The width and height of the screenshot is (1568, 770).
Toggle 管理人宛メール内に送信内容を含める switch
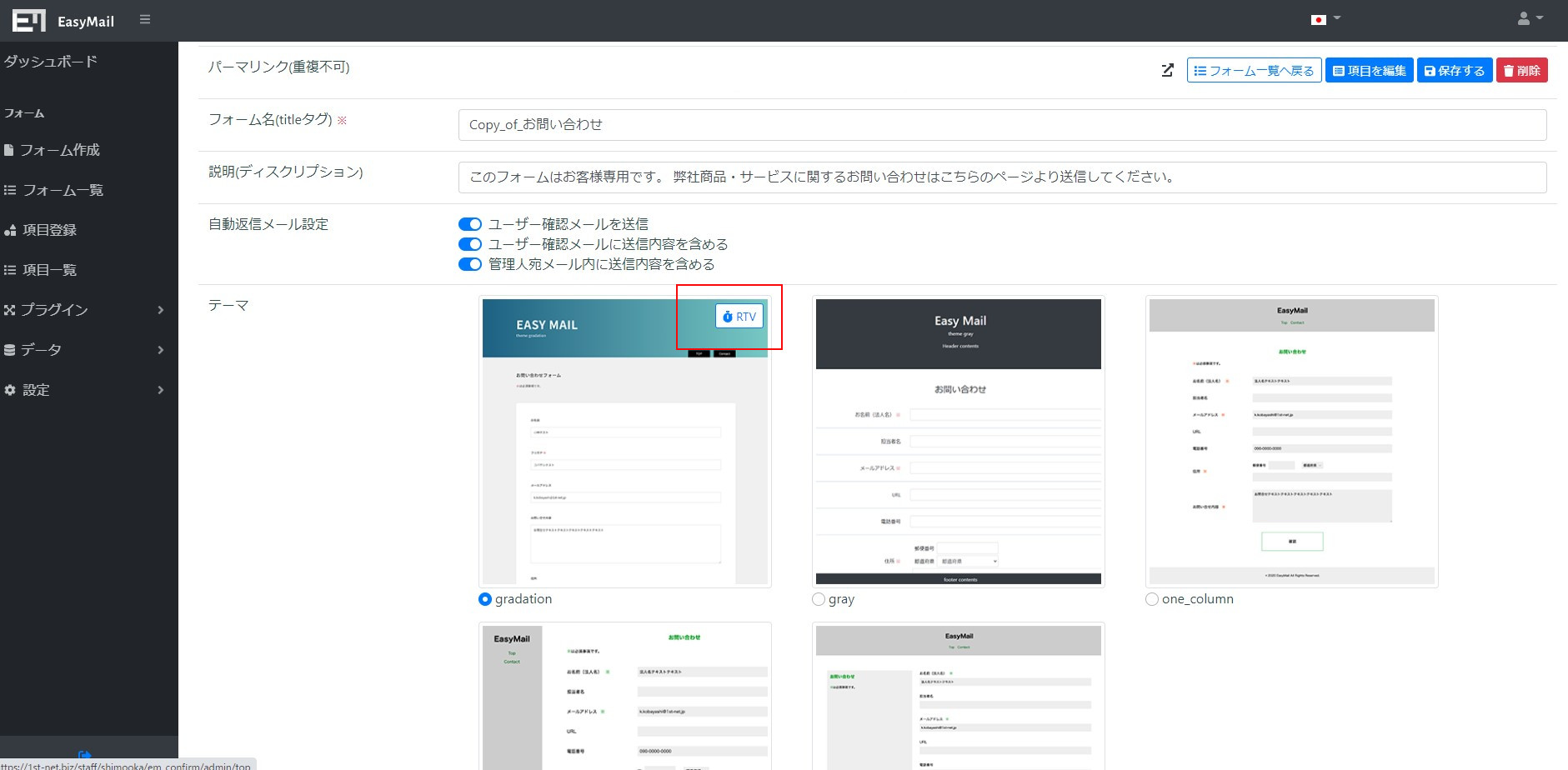coord(470,264)
